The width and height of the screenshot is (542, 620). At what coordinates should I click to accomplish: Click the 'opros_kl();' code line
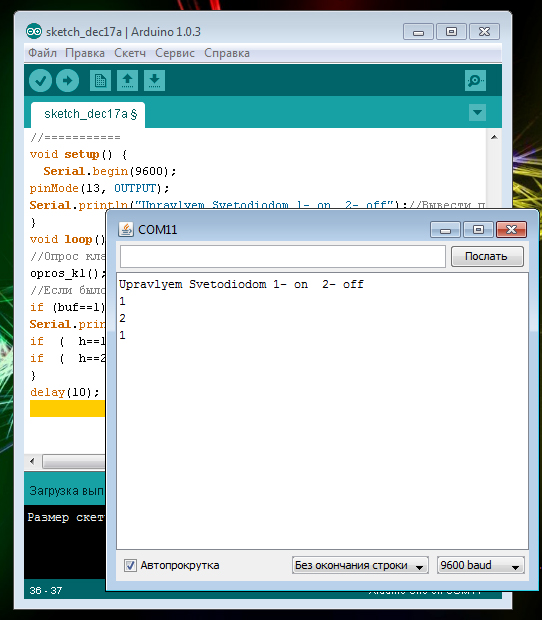68,273
